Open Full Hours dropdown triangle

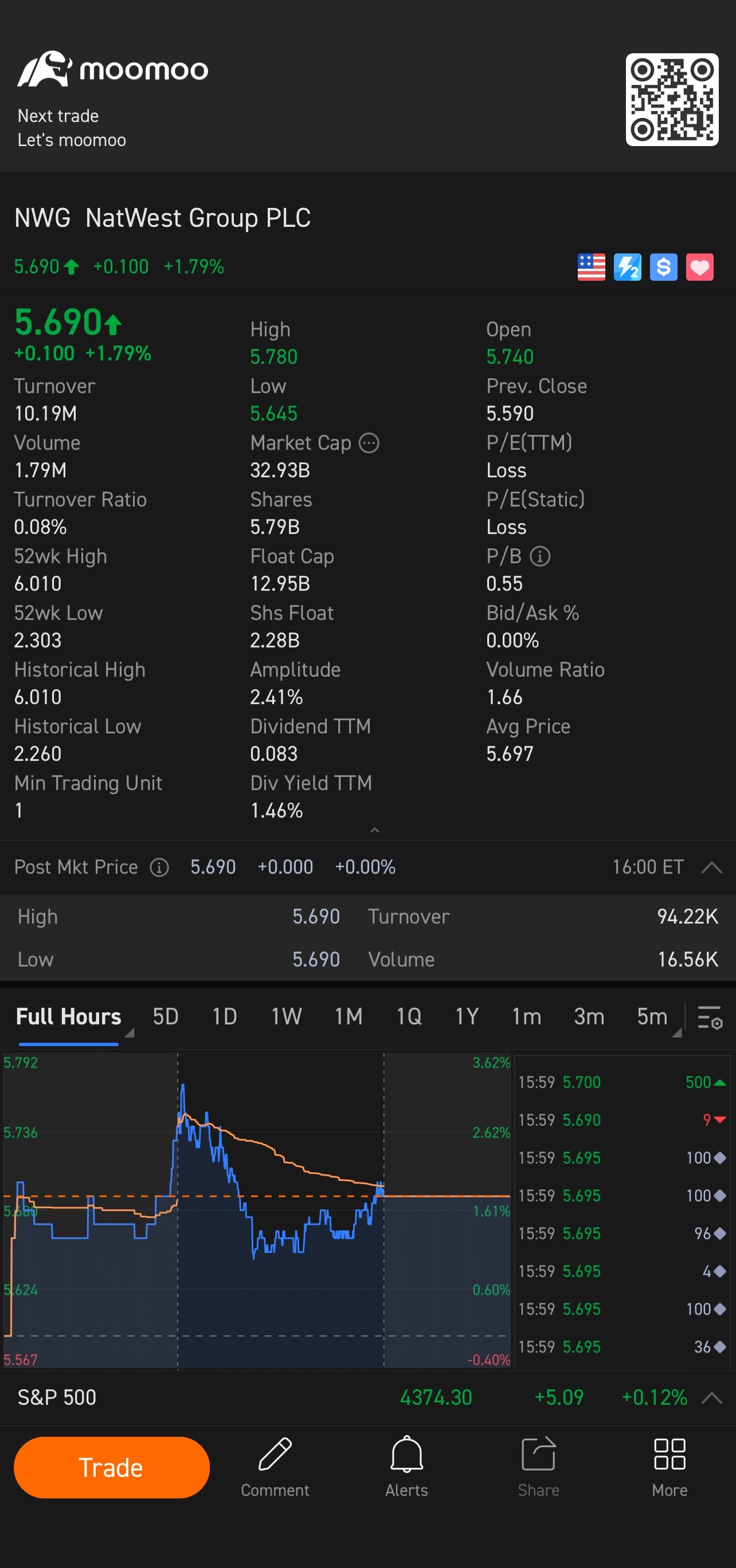(129, 1033)
